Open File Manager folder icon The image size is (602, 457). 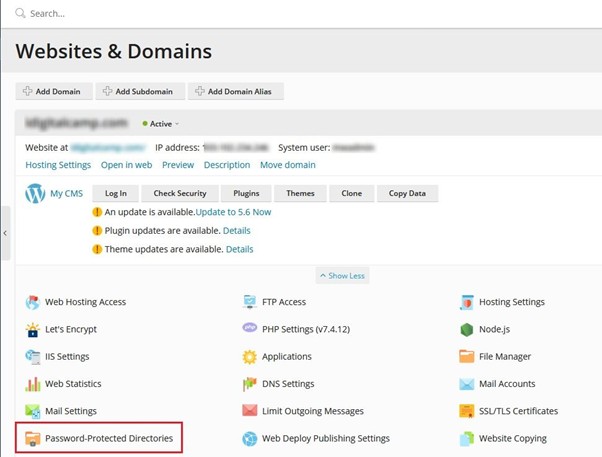467,356
